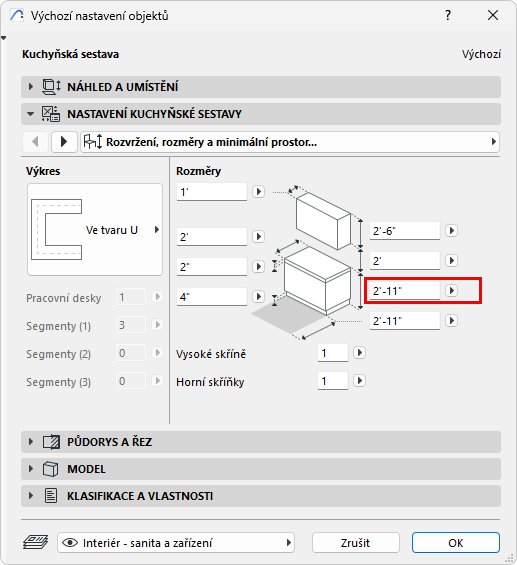Click the Vysoké skříně arrow stepper
This screenshot has width=517, height=565.
[x=359, y=353]
